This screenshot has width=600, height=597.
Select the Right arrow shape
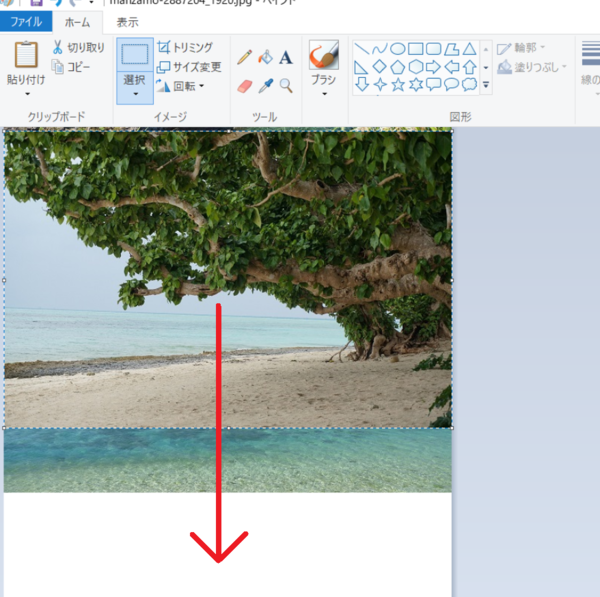point(434,67)
